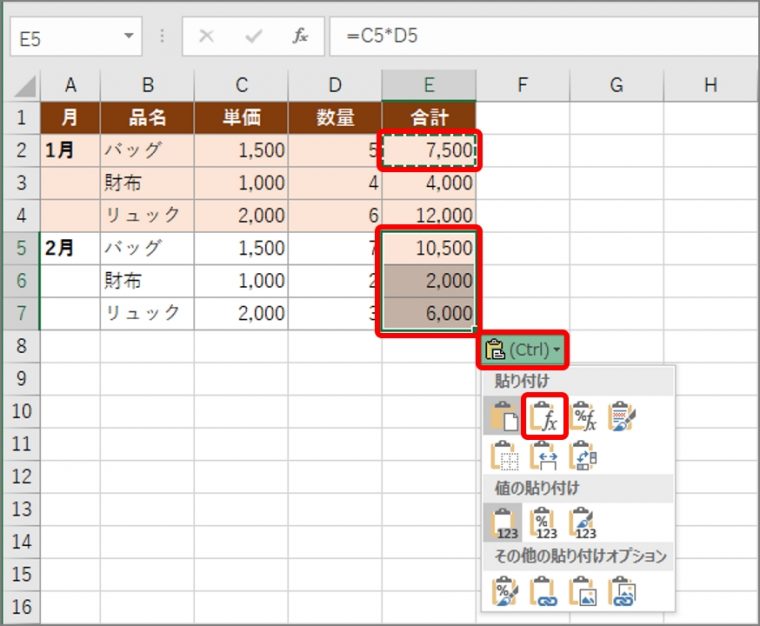Click the Name Box showing E5
Image resolution: width=760 pixels, height=626 pixels.
click(x=76, y=36)
